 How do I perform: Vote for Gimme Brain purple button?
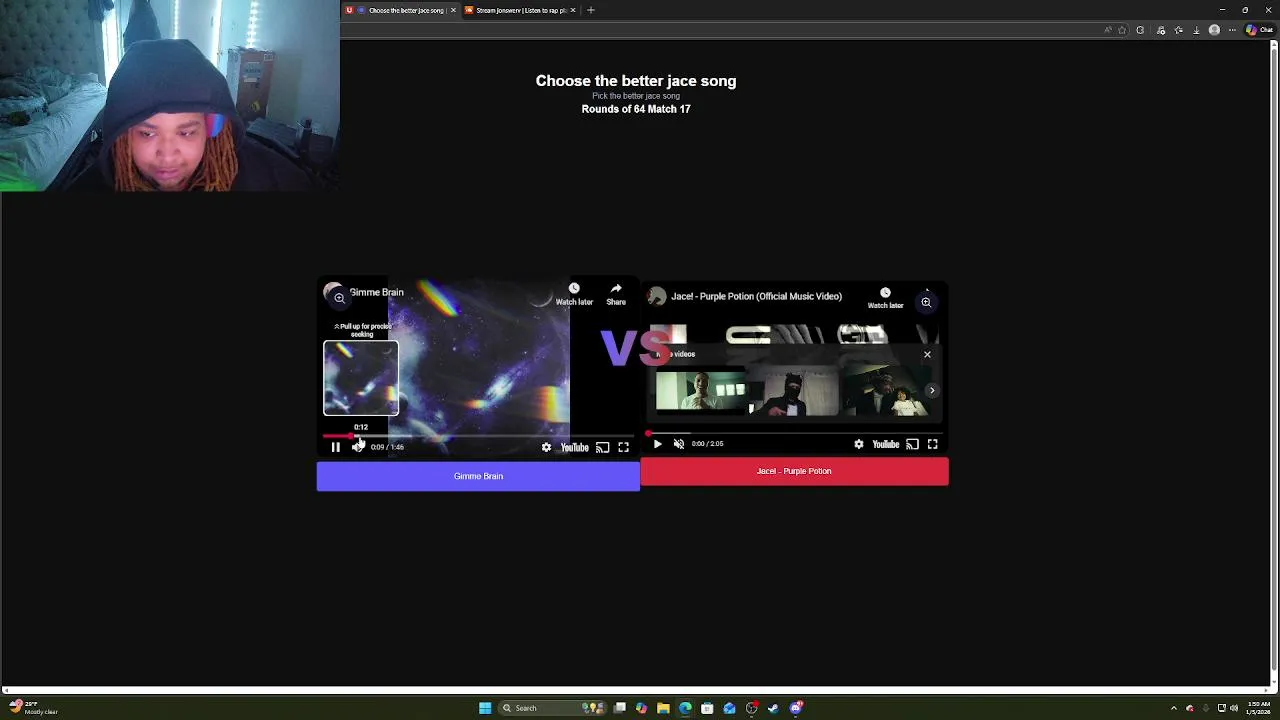point(478,476)
